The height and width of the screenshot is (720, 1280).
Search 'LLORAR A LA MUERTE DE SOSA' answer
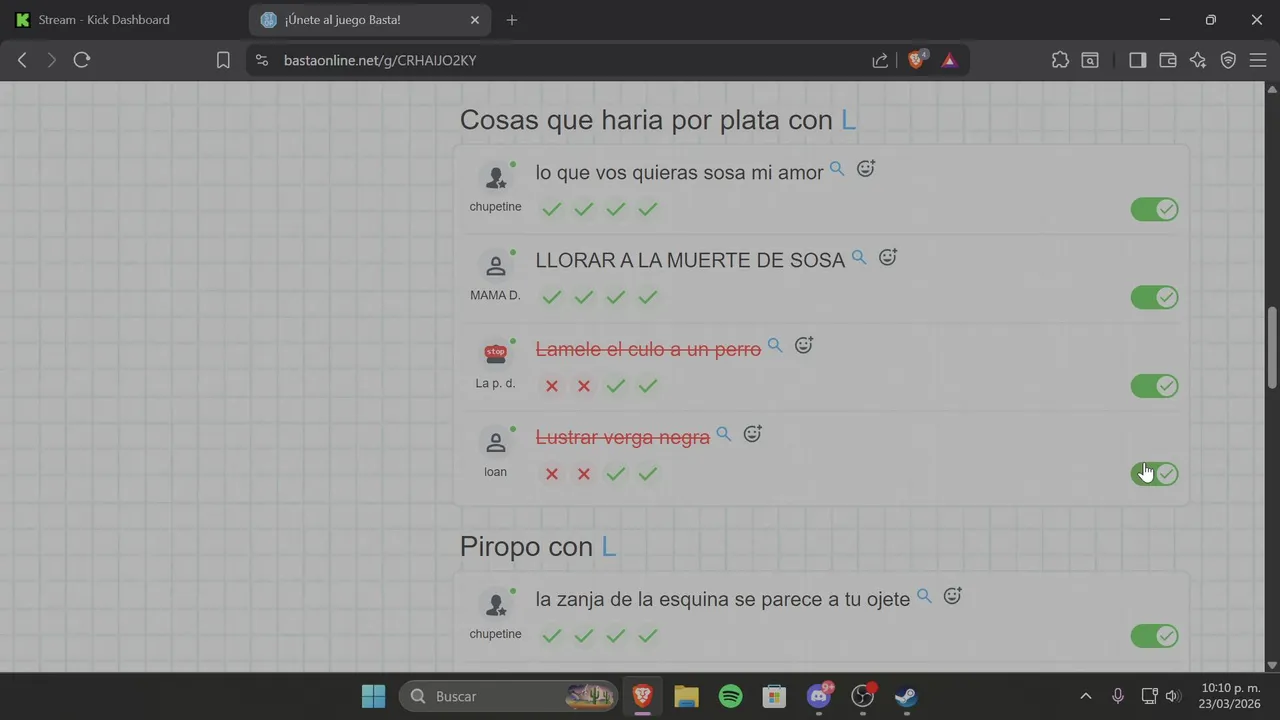click(859, 257)
